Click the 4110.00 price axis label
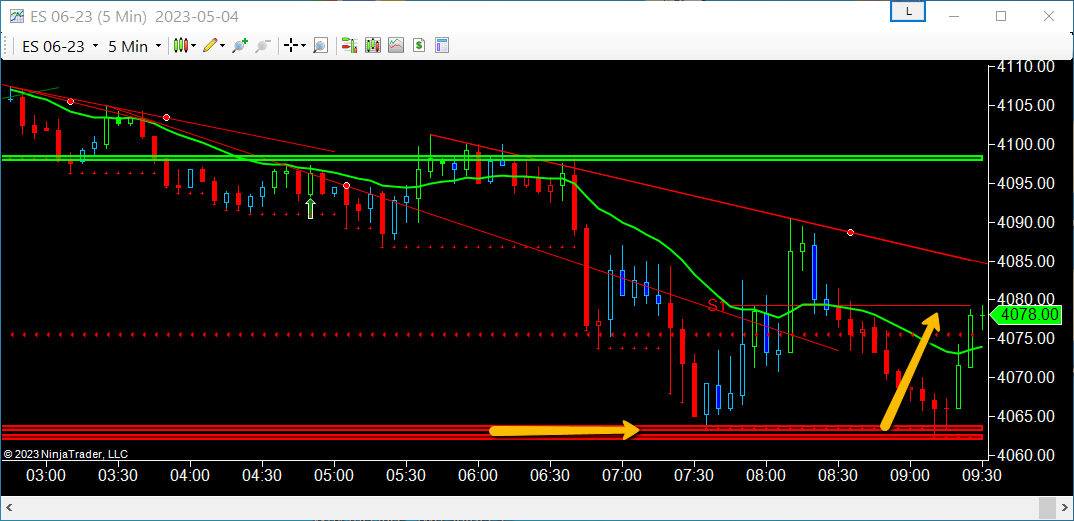 [x=1026, y=67]
